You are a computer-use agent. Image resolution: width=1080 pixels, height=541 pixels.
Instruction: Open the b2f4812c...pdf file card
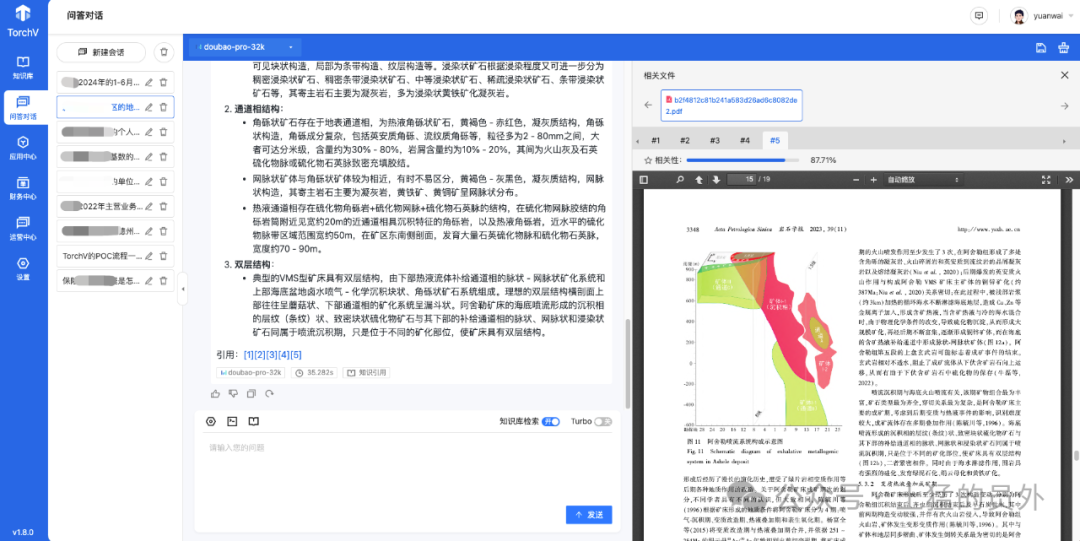coord(731,105)
